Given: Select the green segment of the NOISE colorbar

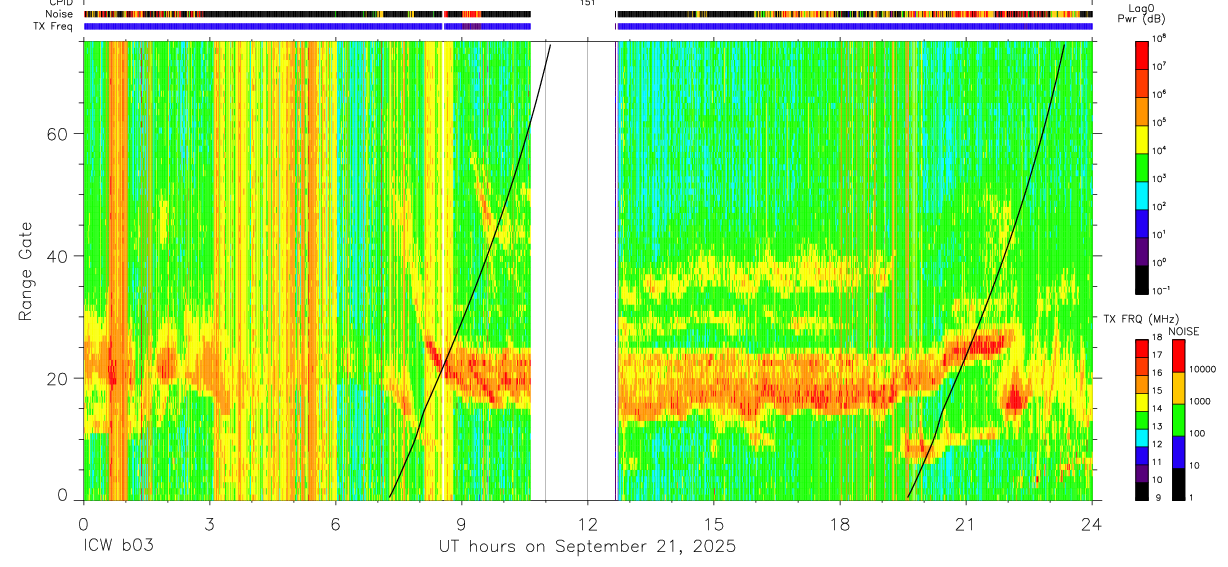Looking at the screenshot, I should pyautogui.click(x=1179, y=421).
